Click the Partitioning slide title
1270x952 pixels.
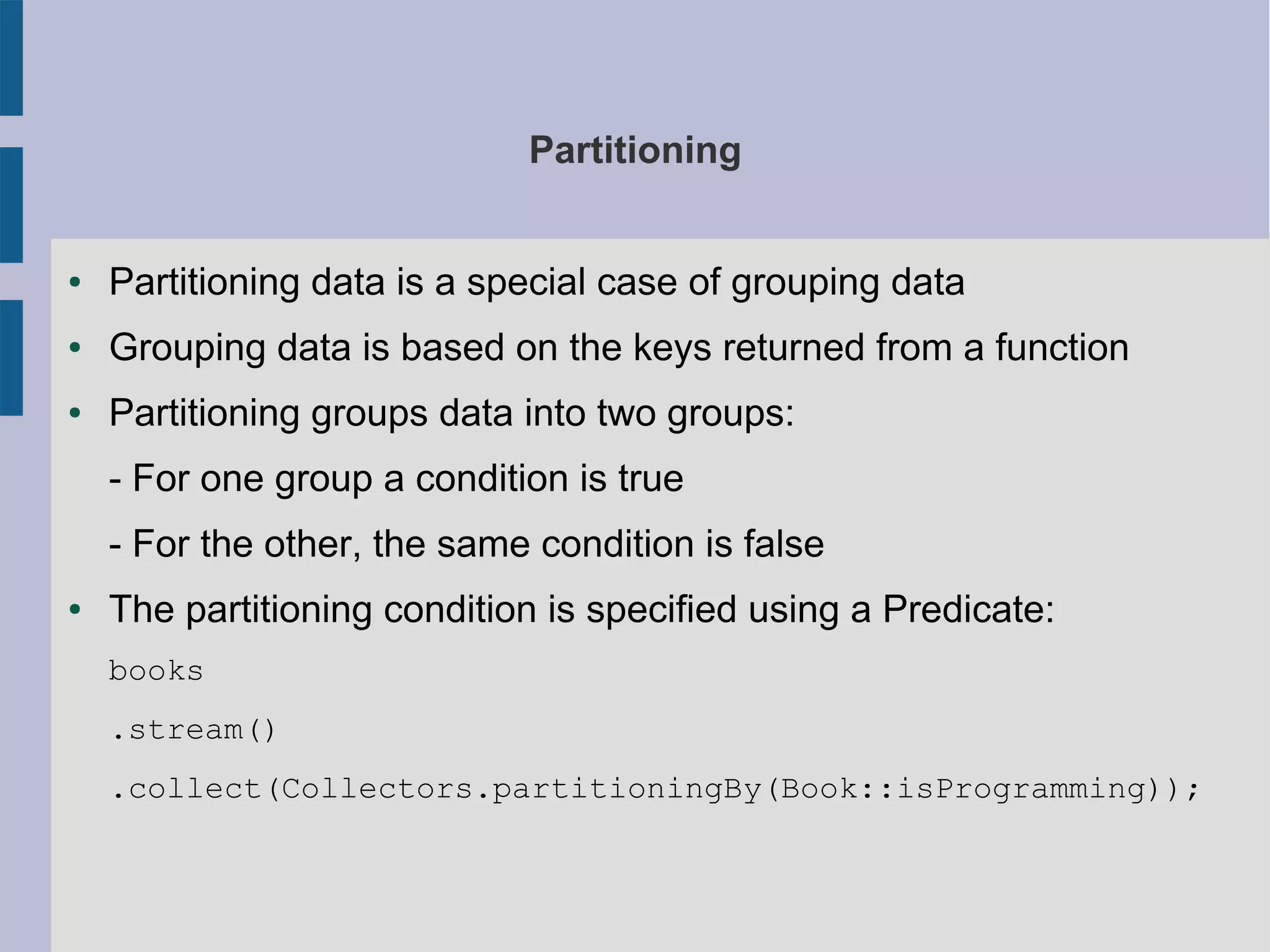(635, 150)
